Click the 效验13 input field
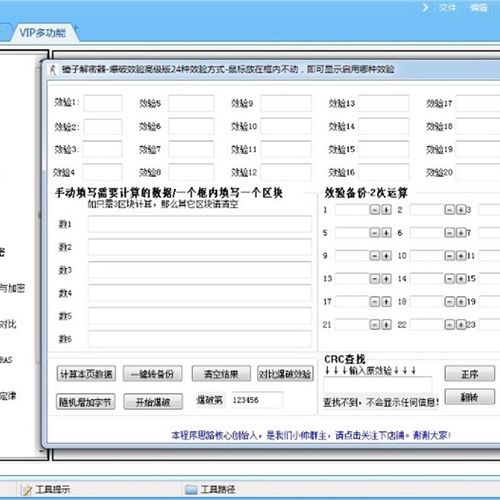The width and height of the screenshot is (500, 500). pos(383,103)
